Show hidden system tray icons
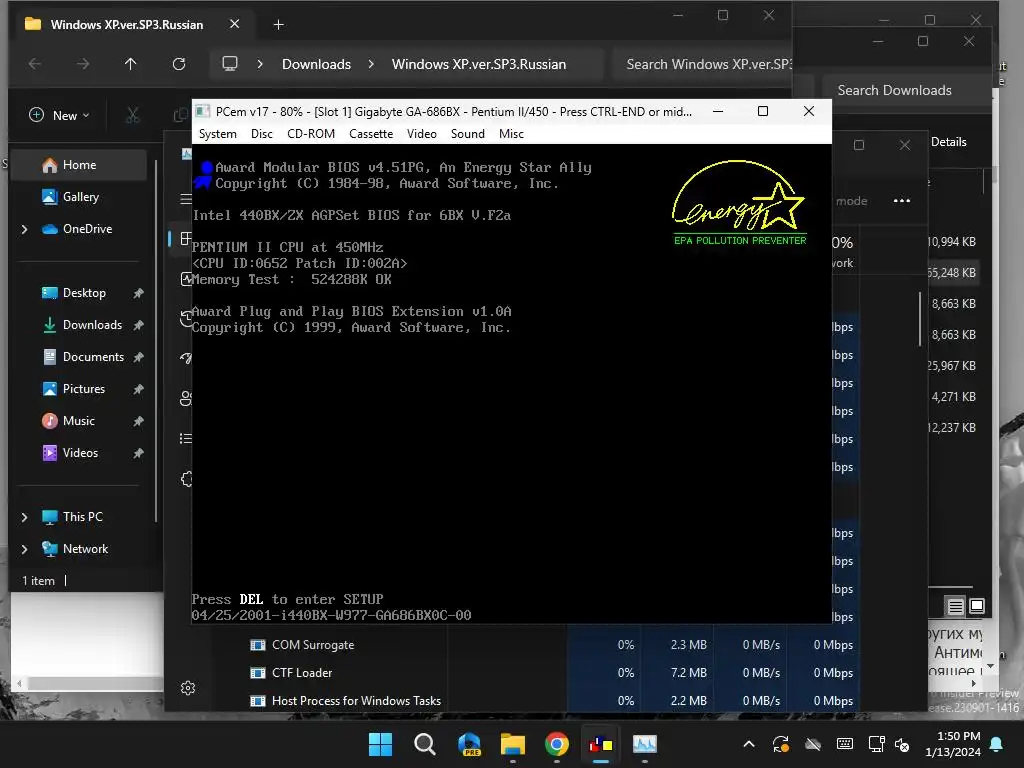The image size is (1024, 768). 749,744
